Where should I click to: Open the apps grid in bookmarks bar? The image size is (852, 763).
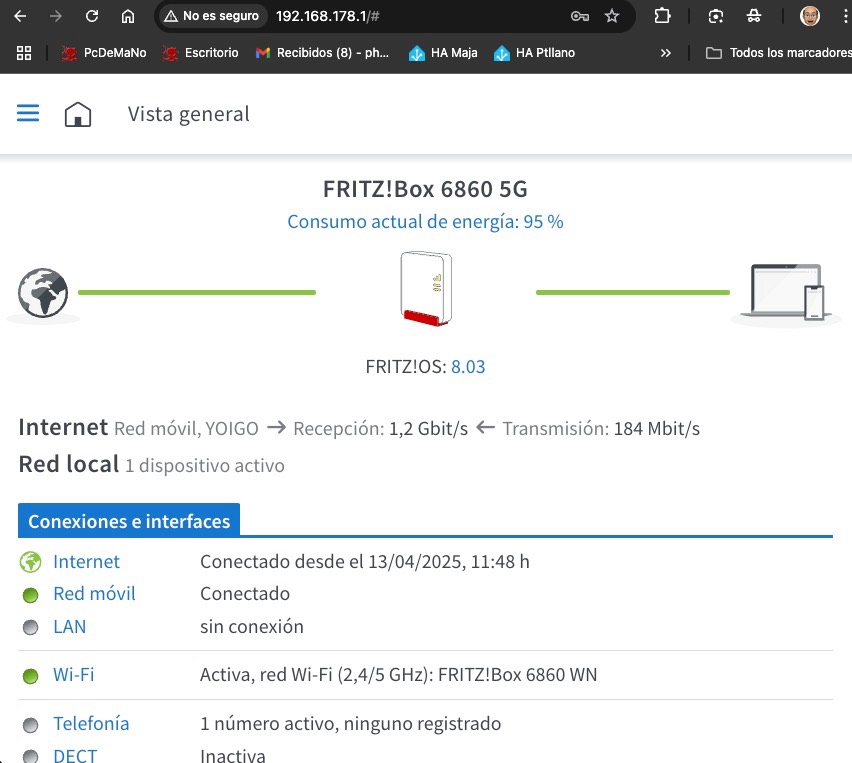coord(24,53)
